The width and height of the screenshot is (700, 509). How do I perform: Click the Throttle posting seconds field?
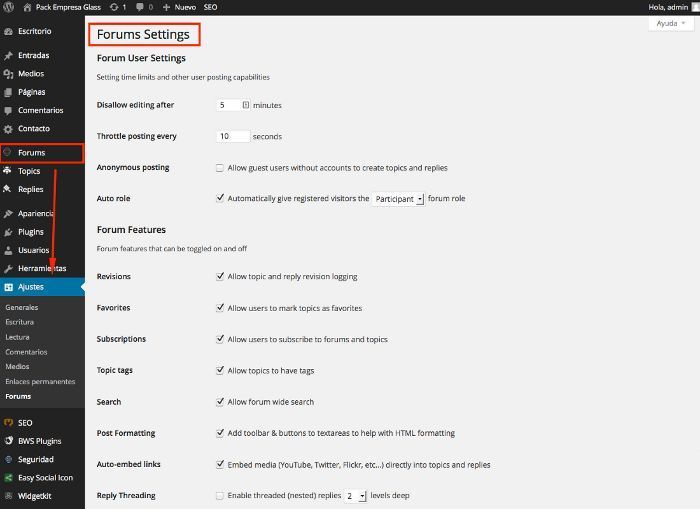click(233, 136)
